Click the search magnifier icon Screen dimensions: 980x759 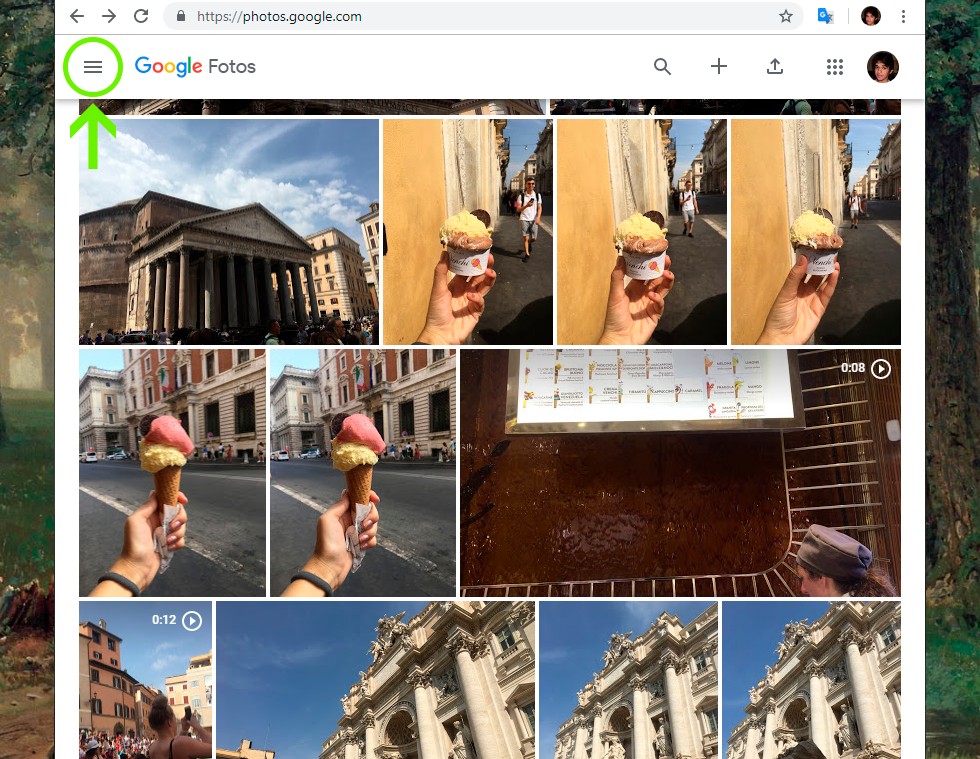pos(662,67)
